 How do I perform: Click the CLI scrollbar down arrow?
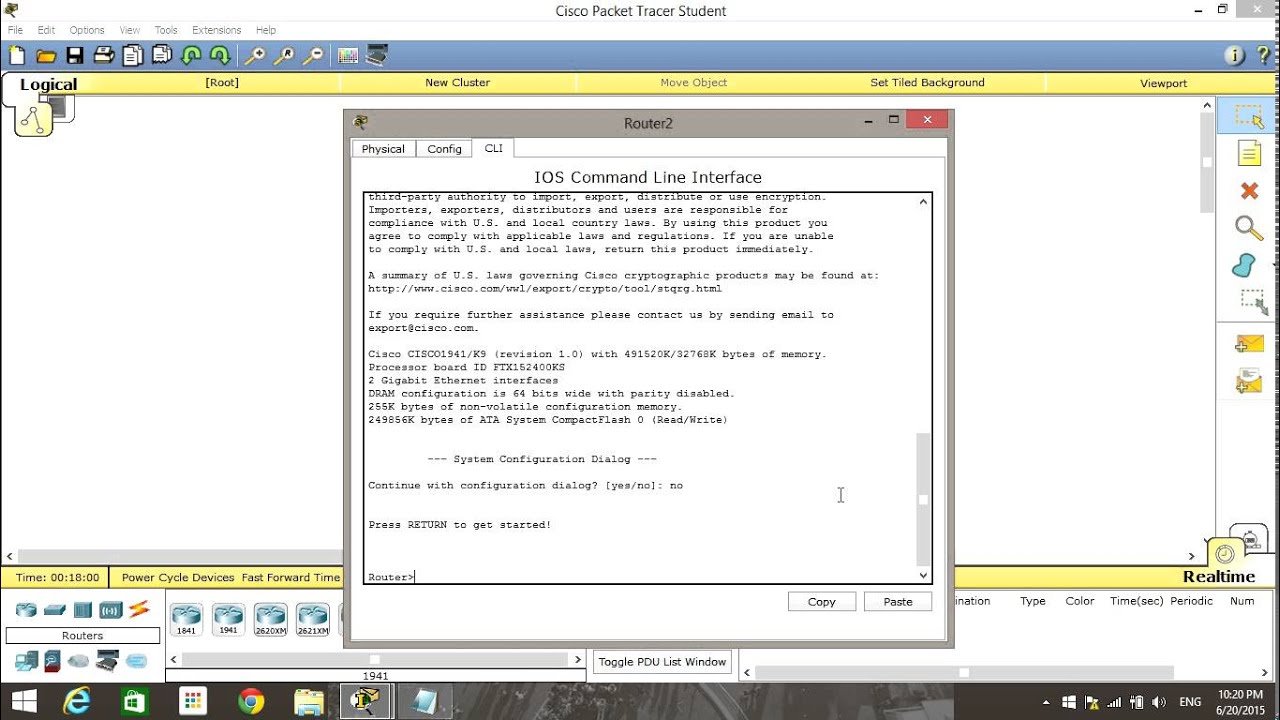coord(923,576)
